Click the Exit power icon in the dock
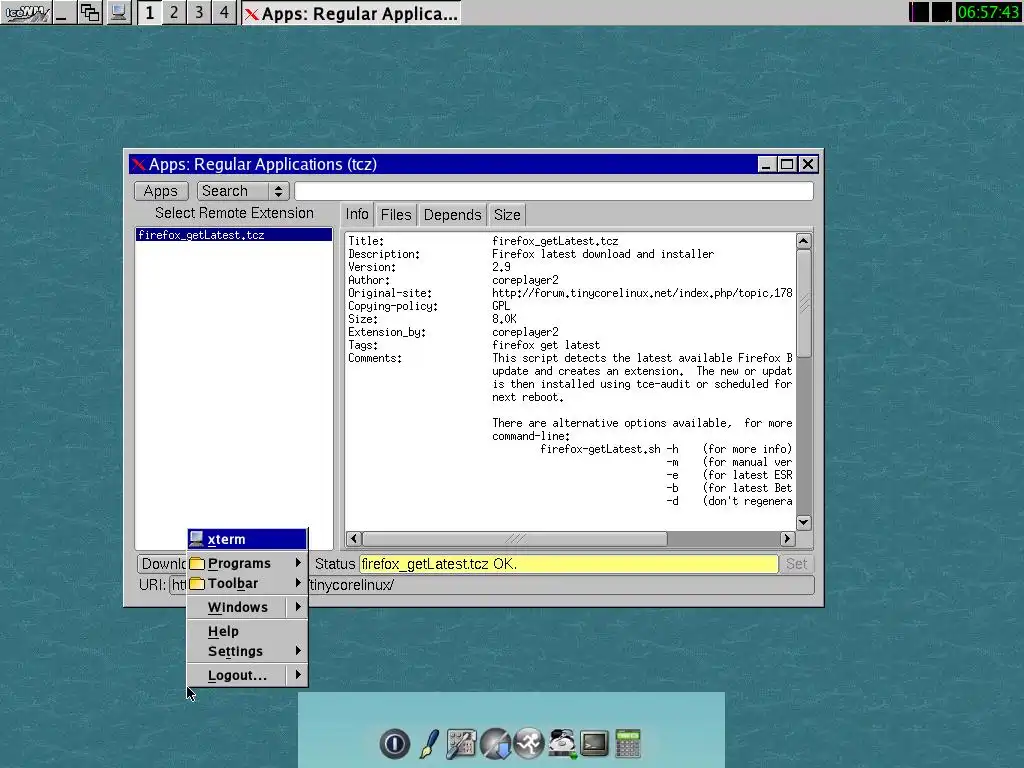 tap(394, 743)
